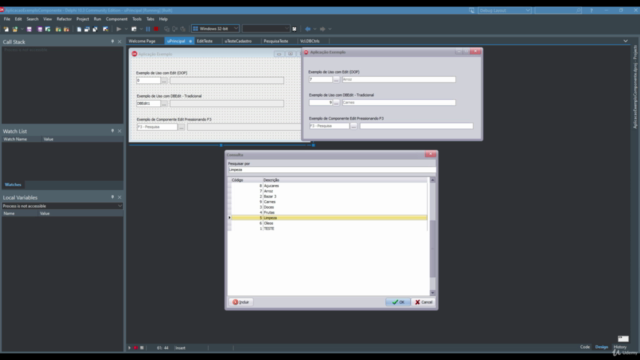The height and width of the screenshot is (360, 640).
Task: Select the Carnes row in Consulta grid
Action: tap(329, 202)
